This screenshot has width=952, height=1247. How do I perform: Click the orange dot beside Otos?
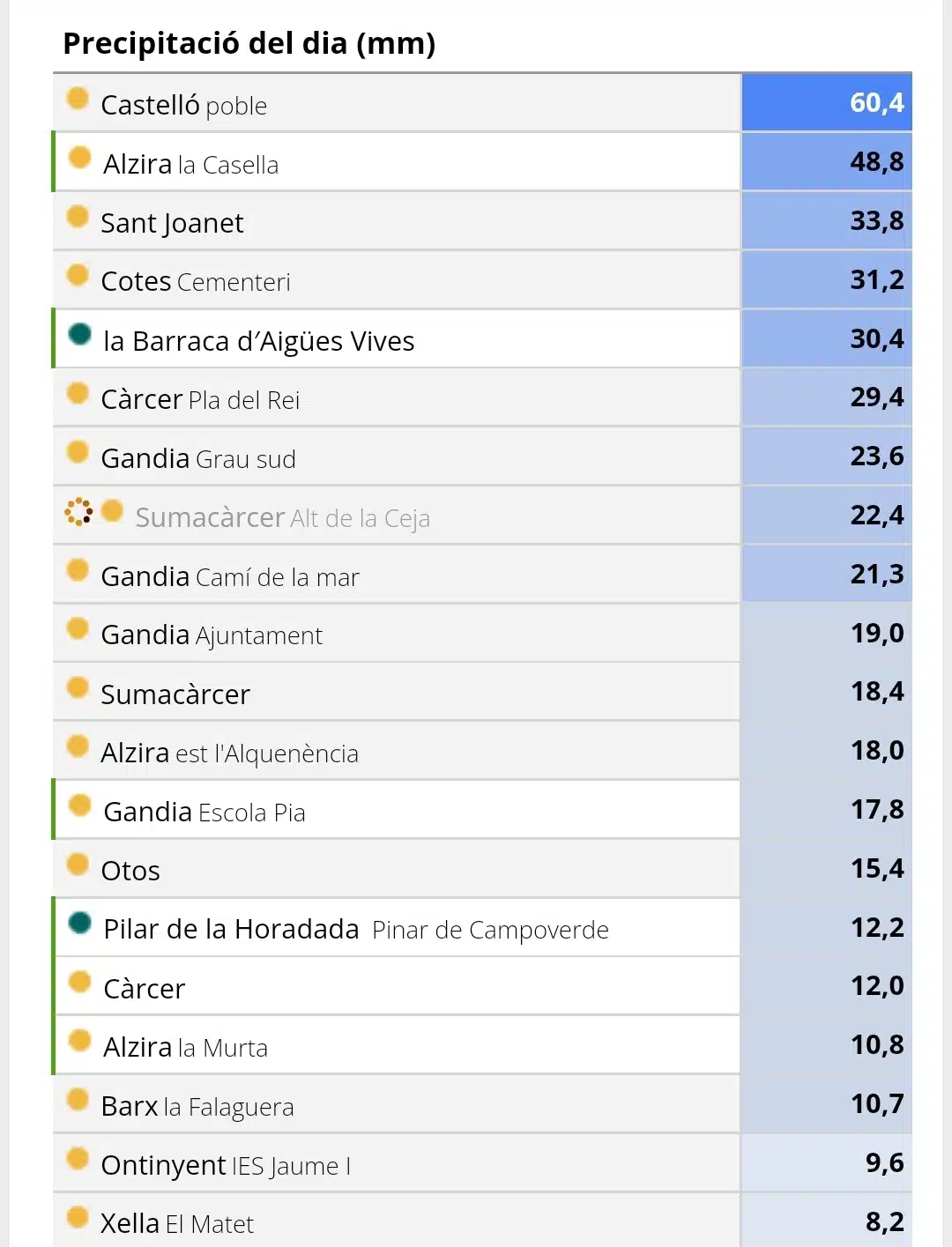tap(78, 865)
